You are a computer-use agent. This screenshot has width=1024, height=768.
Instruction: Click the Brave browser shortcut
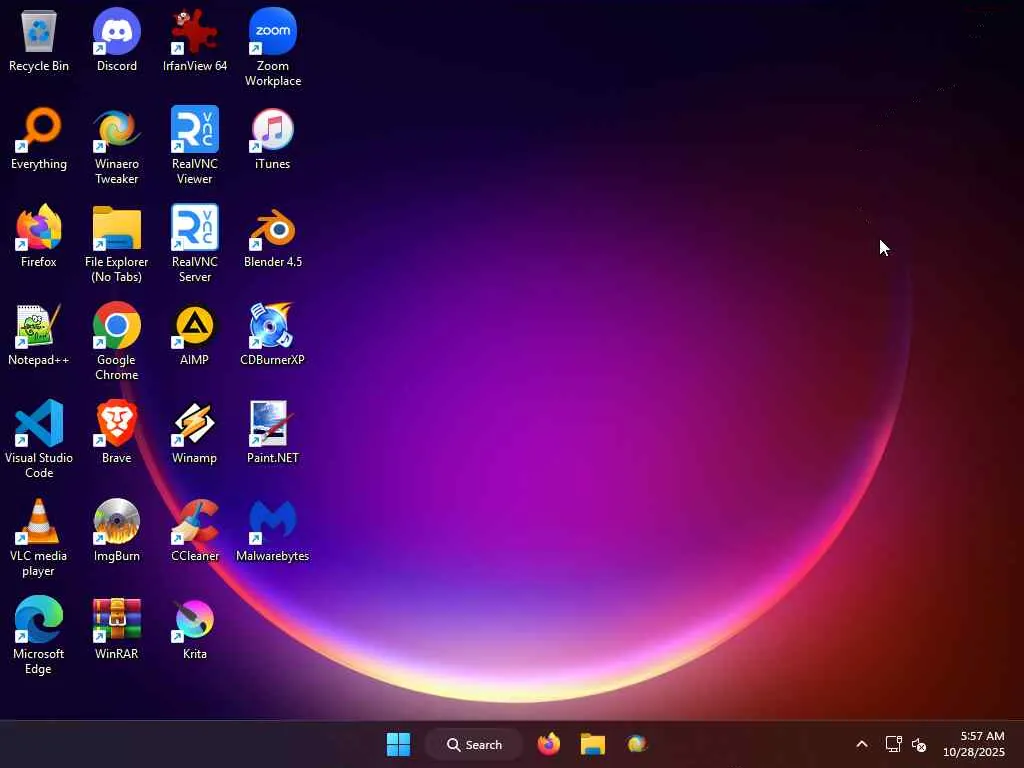pyautogui.click(x=116, y=432)
